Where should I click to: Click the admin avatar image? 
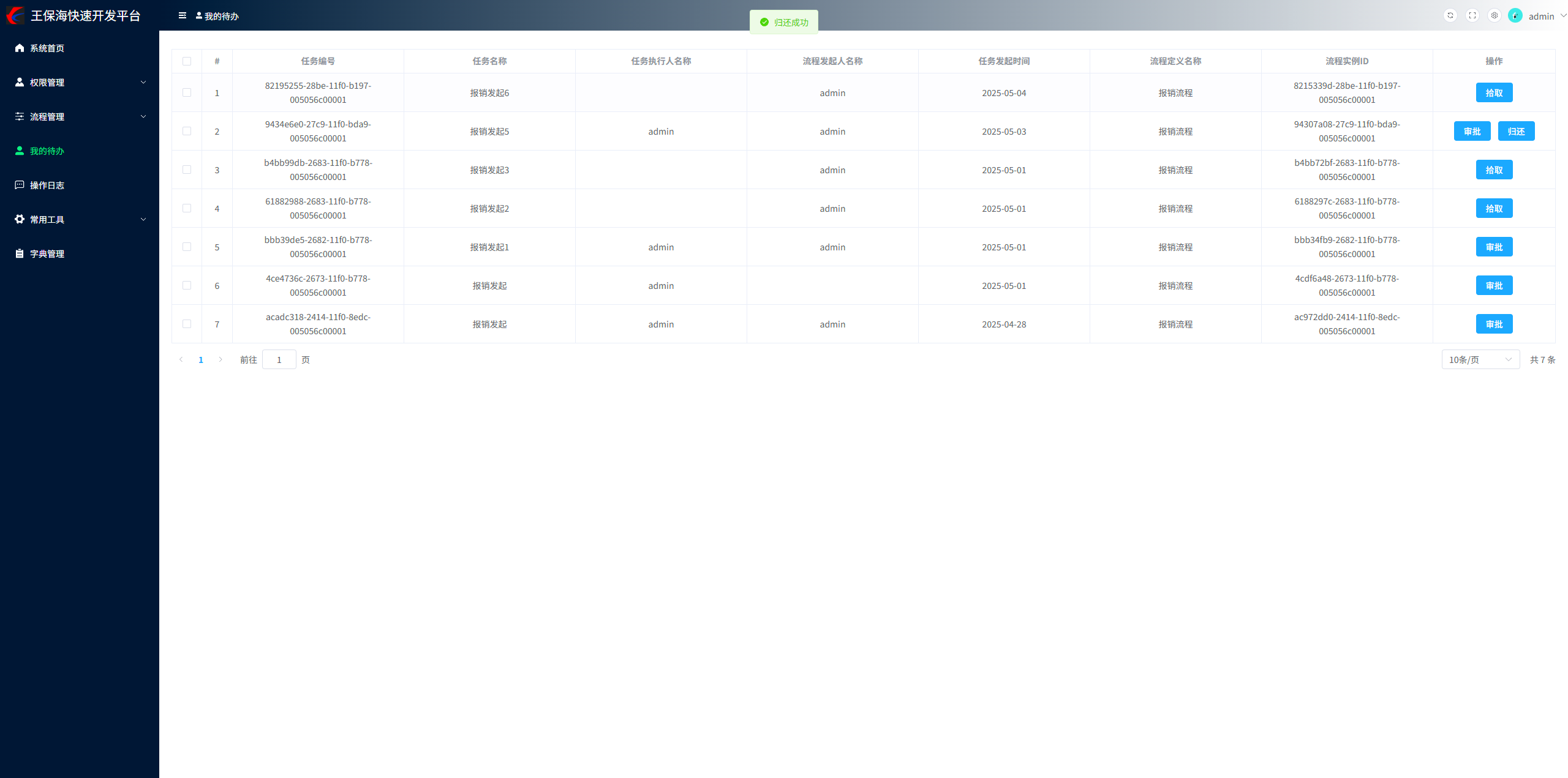pyautogui.click(x=1515, y=16)
